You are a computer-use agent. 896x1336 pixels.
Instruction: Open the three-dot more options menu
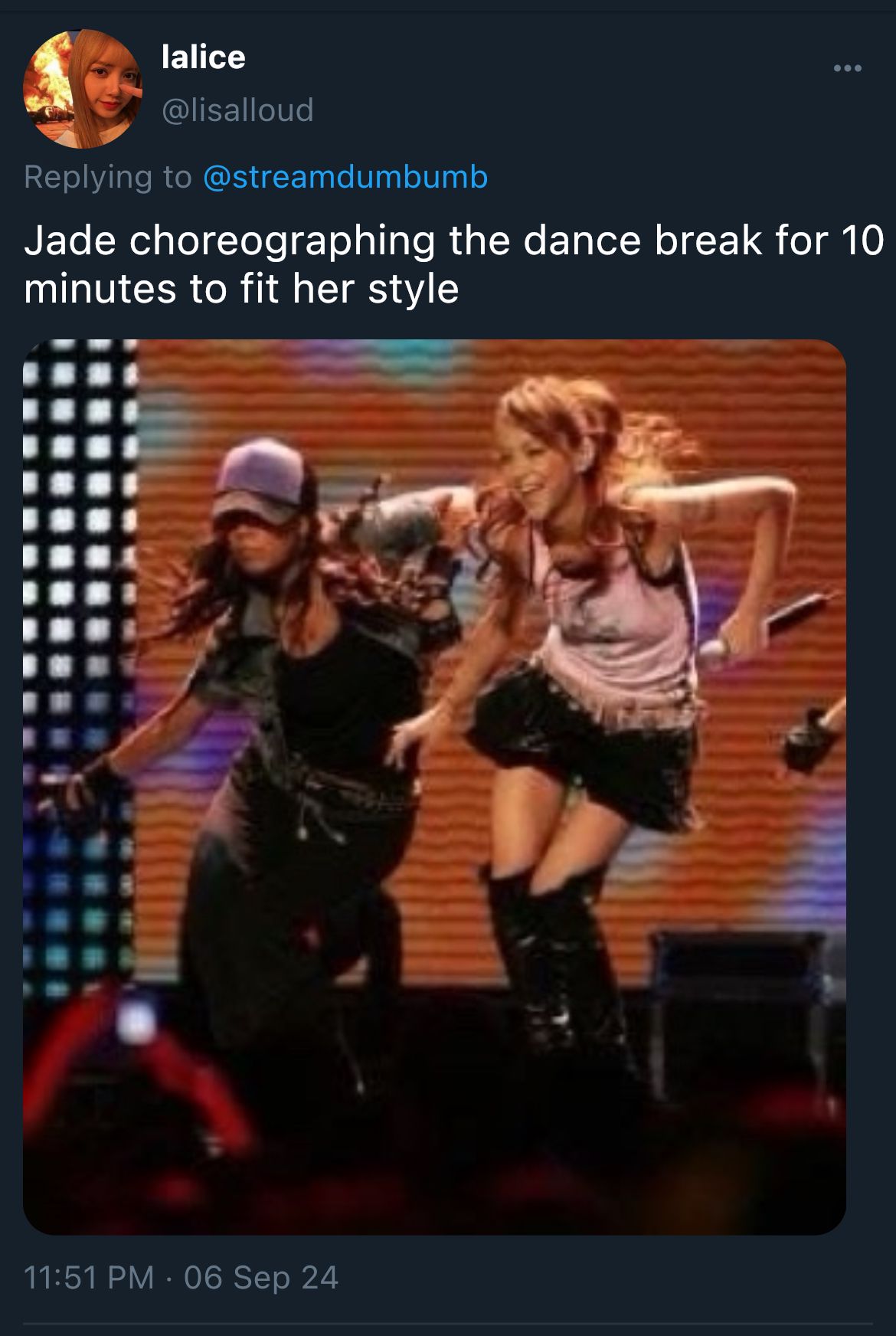(847, 69)
